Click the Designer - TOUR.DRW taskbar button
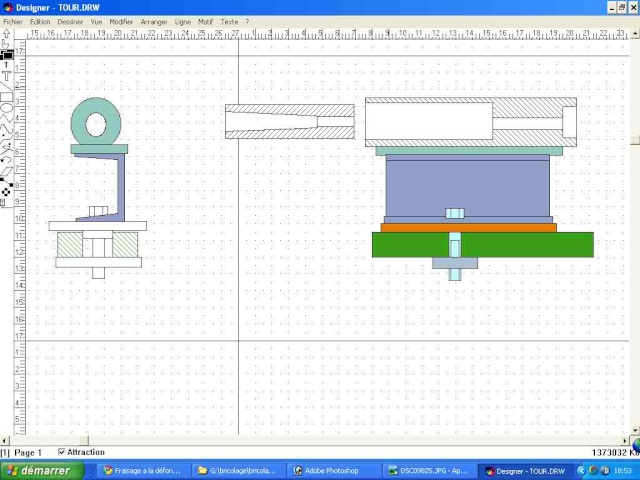 pos(524,471)
